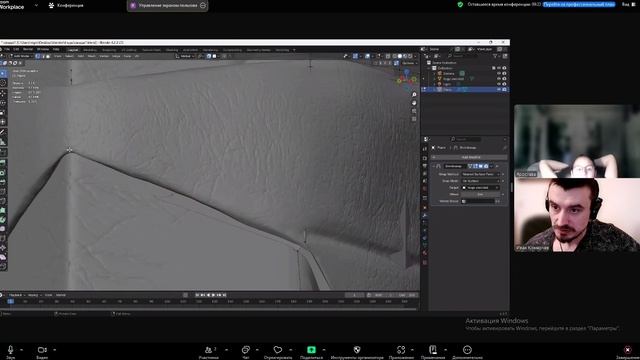The height and width of the screenshot is (360, 640).
Task: Switch to the Sculpting workspace tab
Action: pos(109,50)
